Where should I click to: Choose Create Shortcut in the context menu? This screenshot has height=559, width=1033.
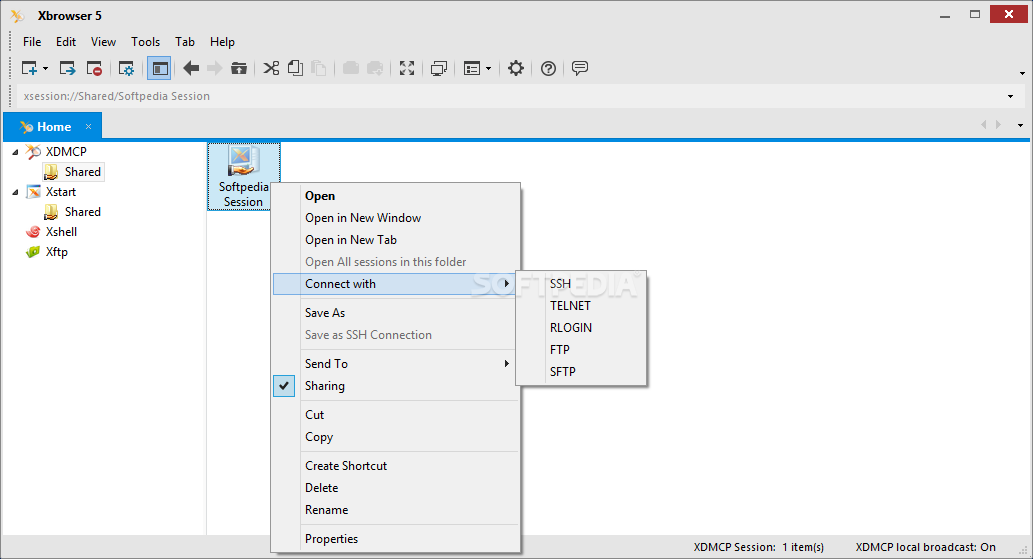pyautogui.click(x=395, y=466)
